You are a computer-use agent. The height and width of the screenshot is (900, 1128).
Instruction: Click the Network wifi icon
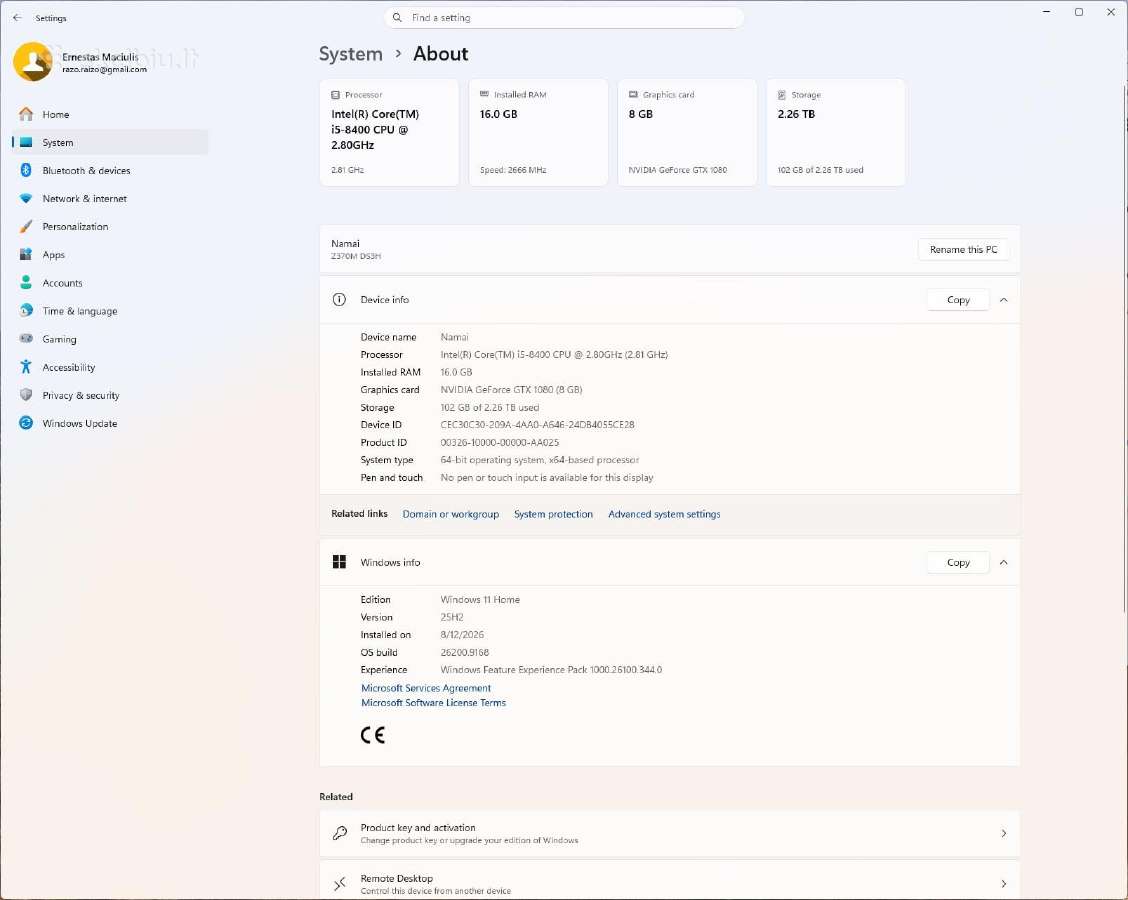pos(26,198)
